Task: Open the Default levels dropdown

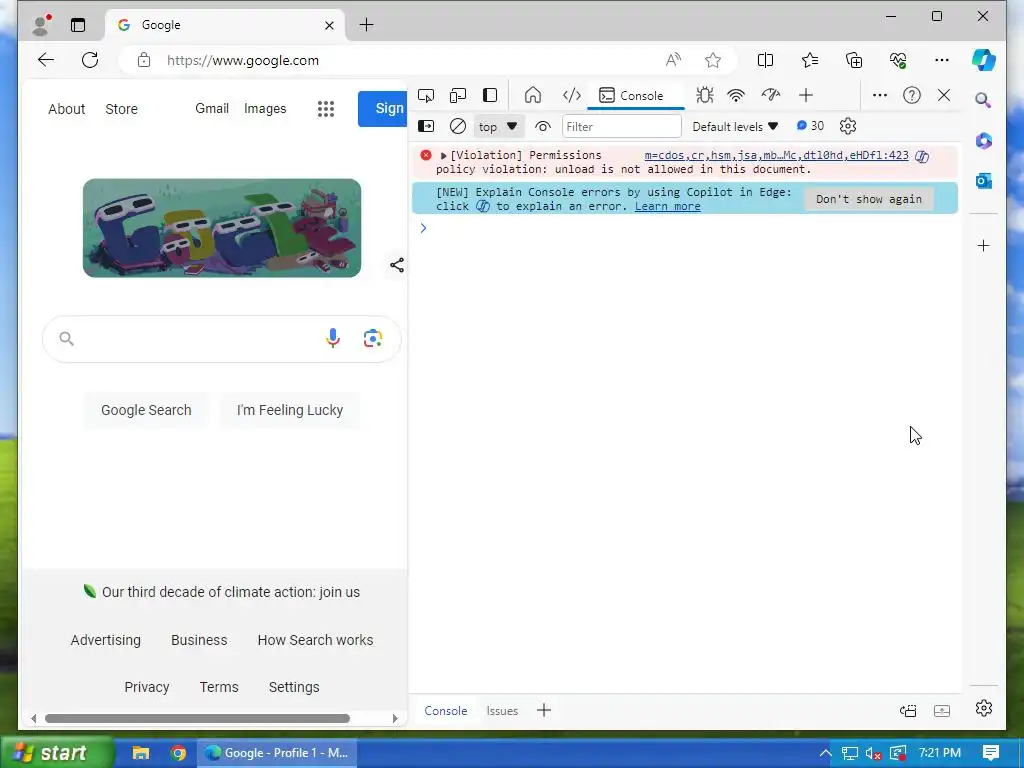Action: click(x=735, y=126)
